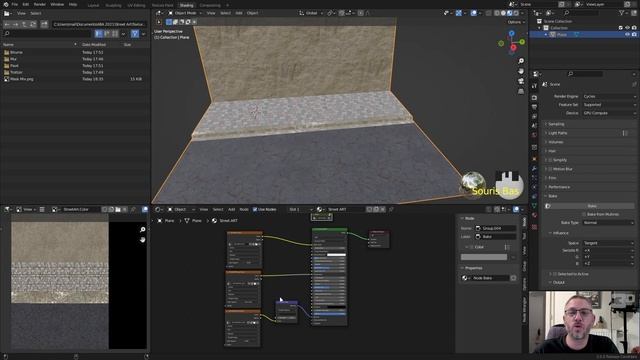
Task: Enable the Simplify checkbox
Action: tap(550, 160)
